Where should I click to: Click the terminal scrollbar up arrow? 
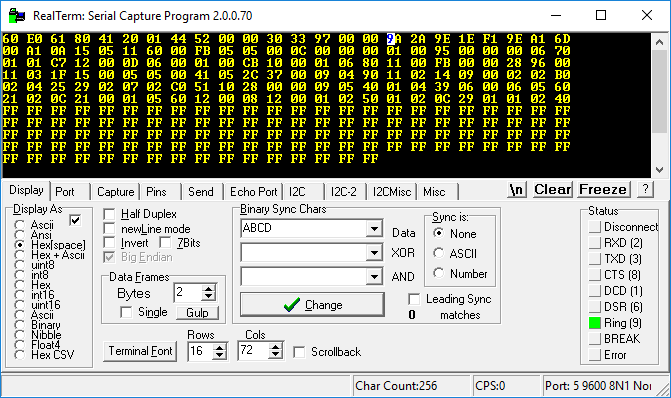[x=659, y=42]
